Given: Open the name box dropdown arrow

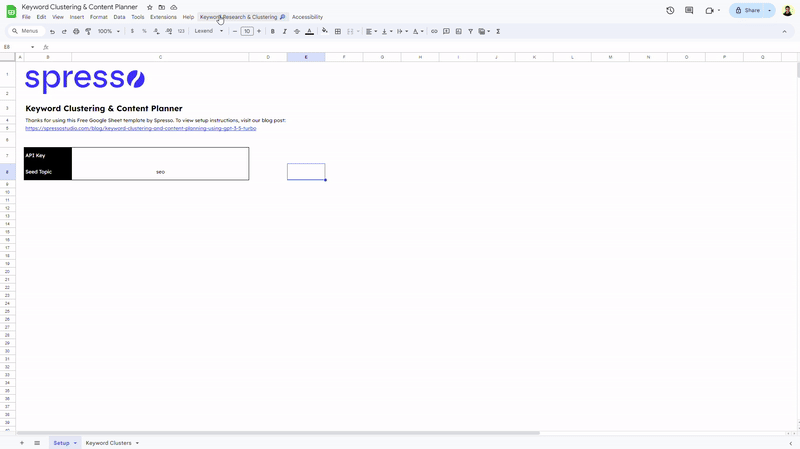Looking at the screenshot, I should 33,47.
